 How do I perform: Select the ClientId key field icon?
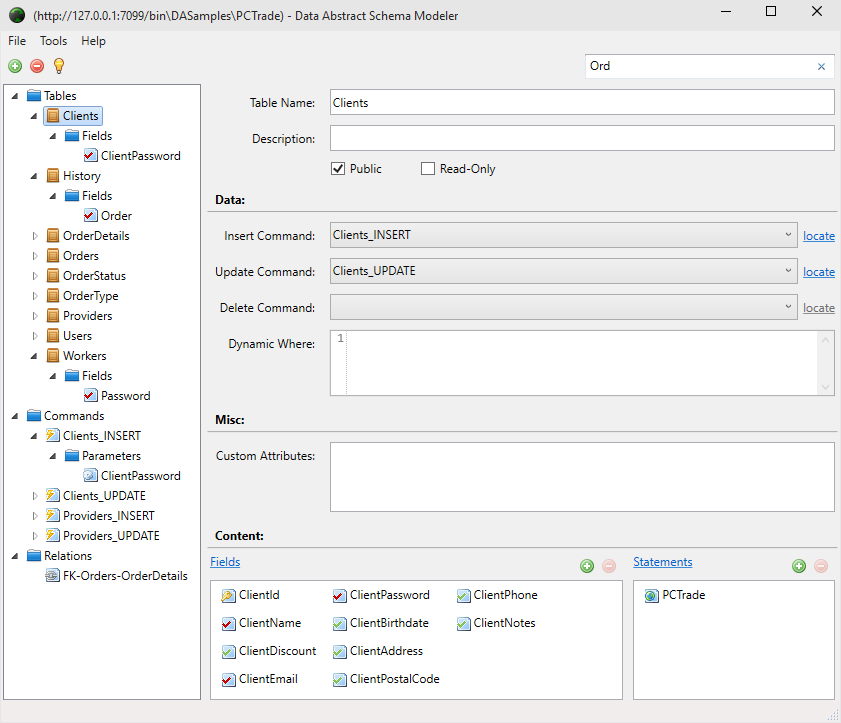click(228, 595)
